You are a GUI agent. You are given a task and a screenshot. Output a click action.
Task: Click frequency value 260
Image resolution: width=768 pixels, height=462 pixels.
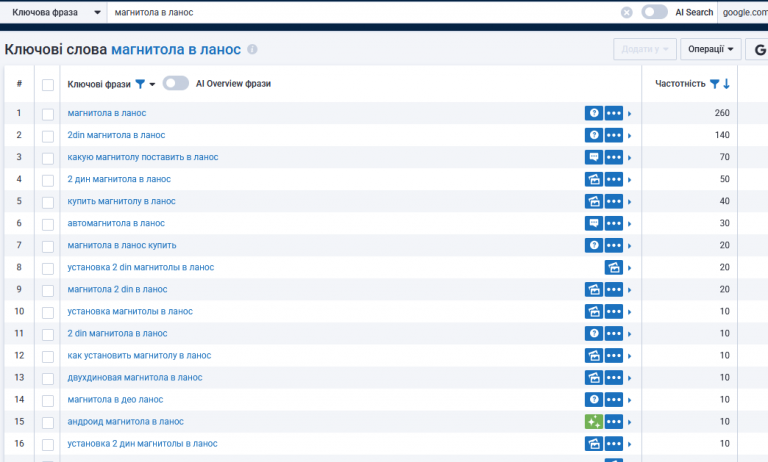(x=722, y=113)
